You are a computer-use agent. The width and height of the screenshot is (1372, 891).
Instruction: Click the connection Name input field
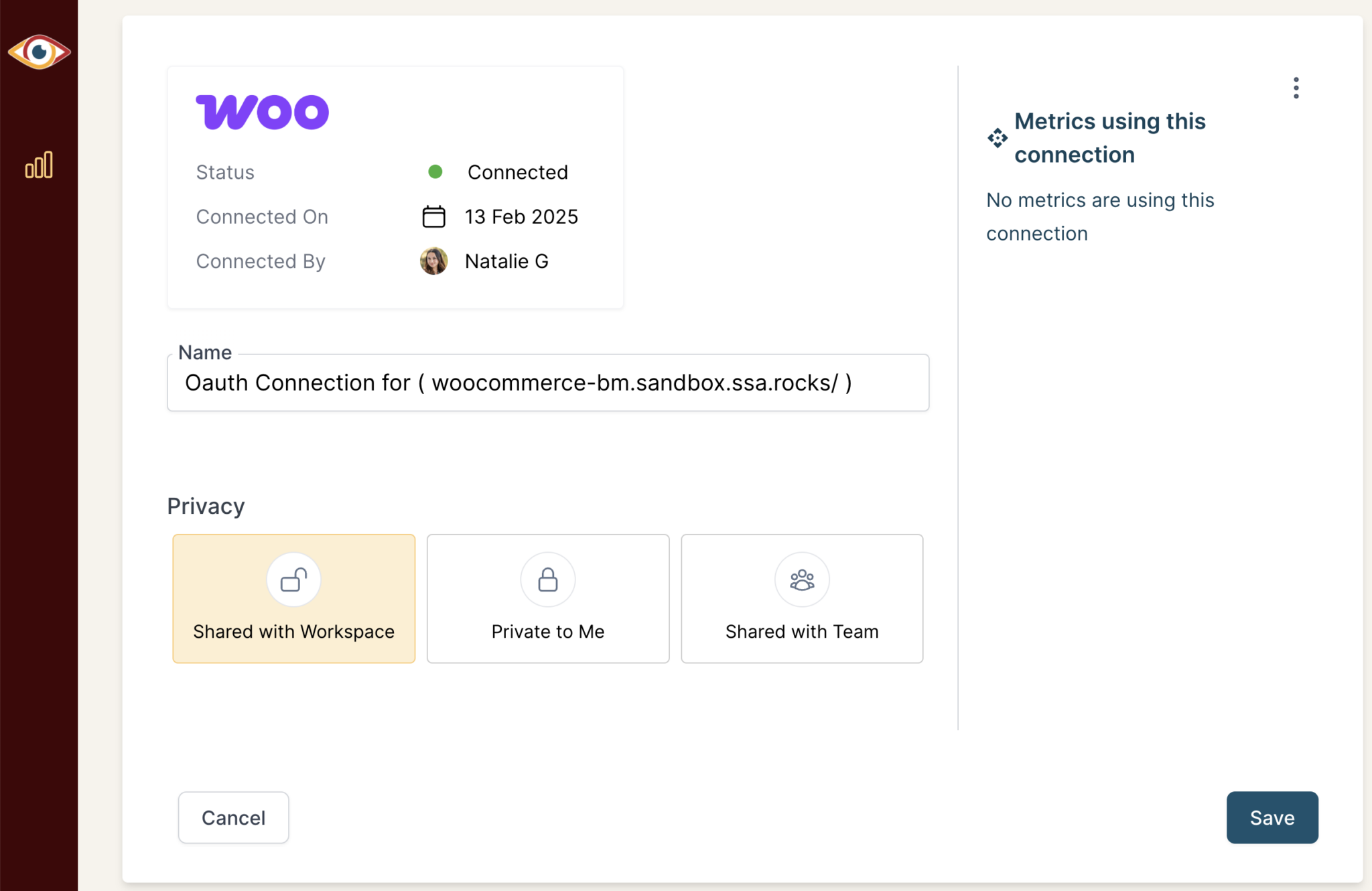click(x=547, y=383)
